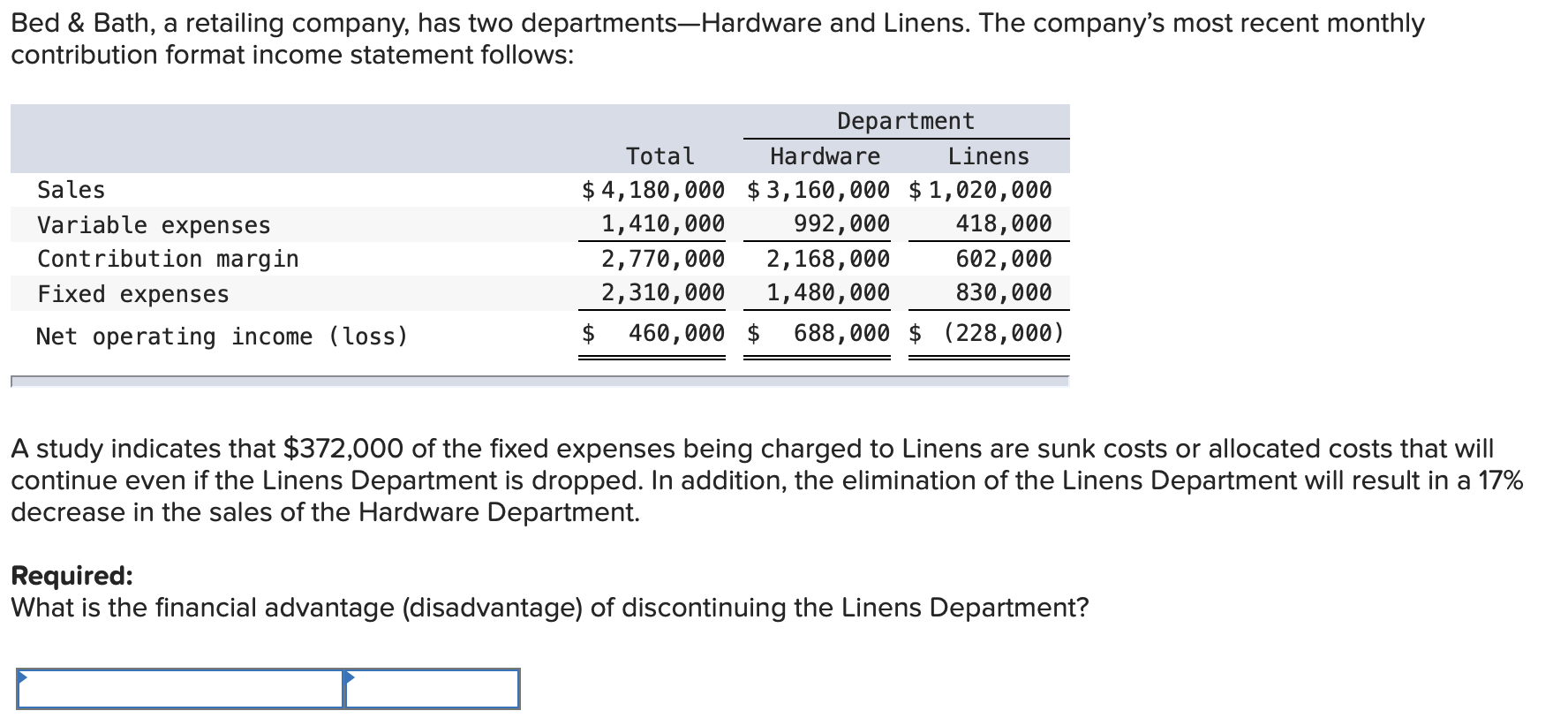Click Total contribution margin 2,770,000
This screenshot has width=1568, height=726.
(x=663, y=259)
